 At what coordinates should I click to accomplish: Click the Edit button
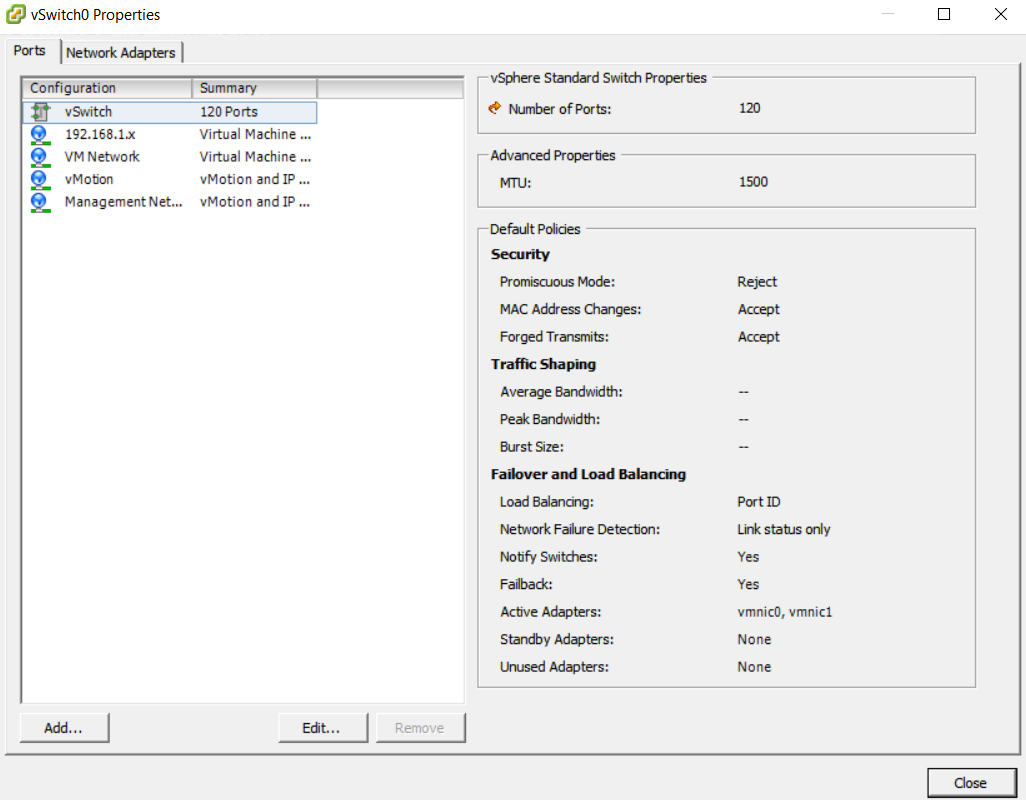[322, 728]
